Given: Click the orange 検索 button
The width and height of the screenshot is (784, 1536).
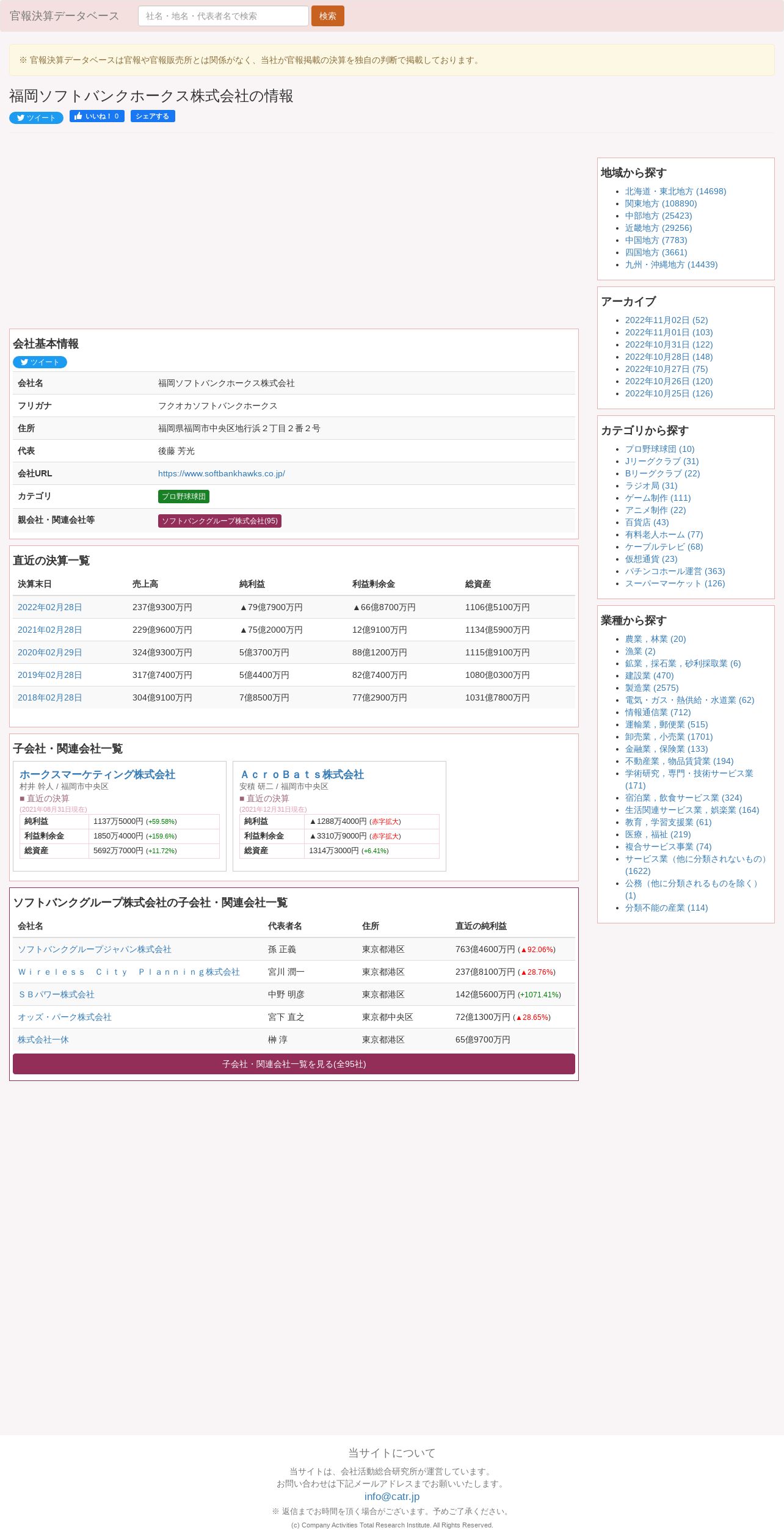Looking at the screenshot, I should pos(328,16).
